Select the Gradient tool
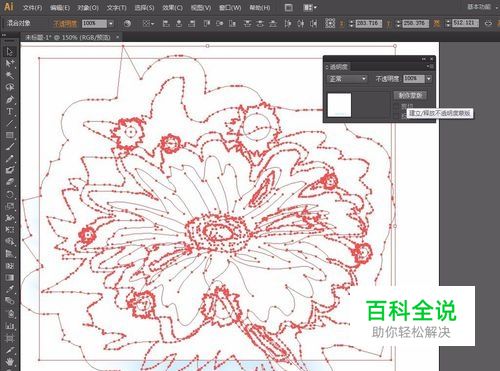This screenshot has width=500, height=371. tap(9, 277)
